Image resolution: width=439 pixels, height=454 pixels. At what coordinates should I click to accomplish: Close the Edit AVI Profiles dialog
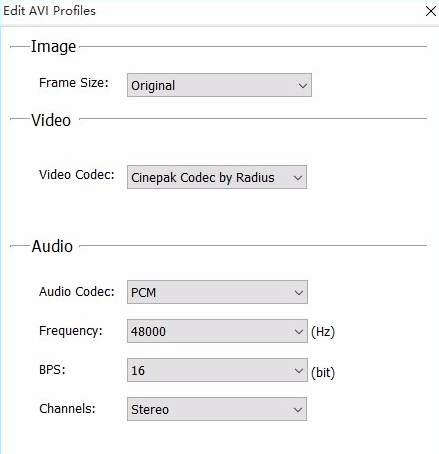(431, 11)
